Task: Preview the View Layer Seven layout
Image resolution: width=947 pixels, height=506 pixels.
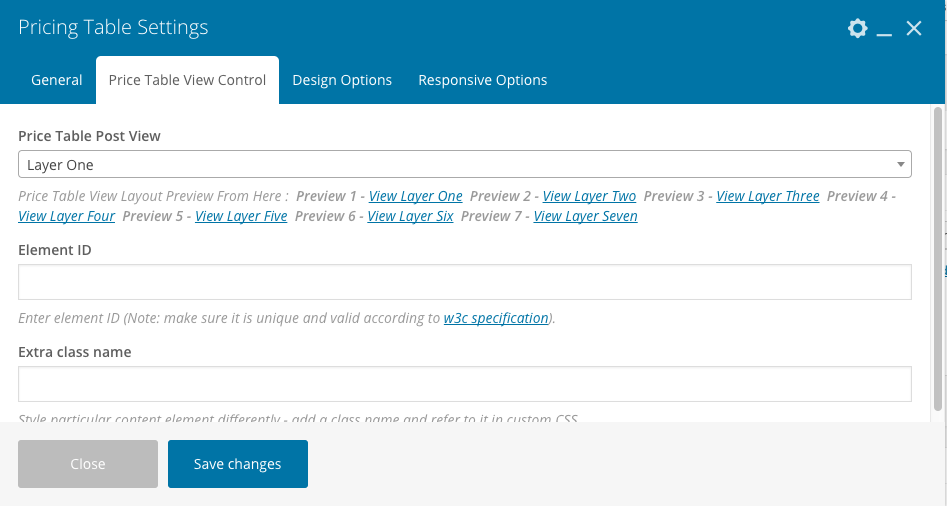Action: 585,216
